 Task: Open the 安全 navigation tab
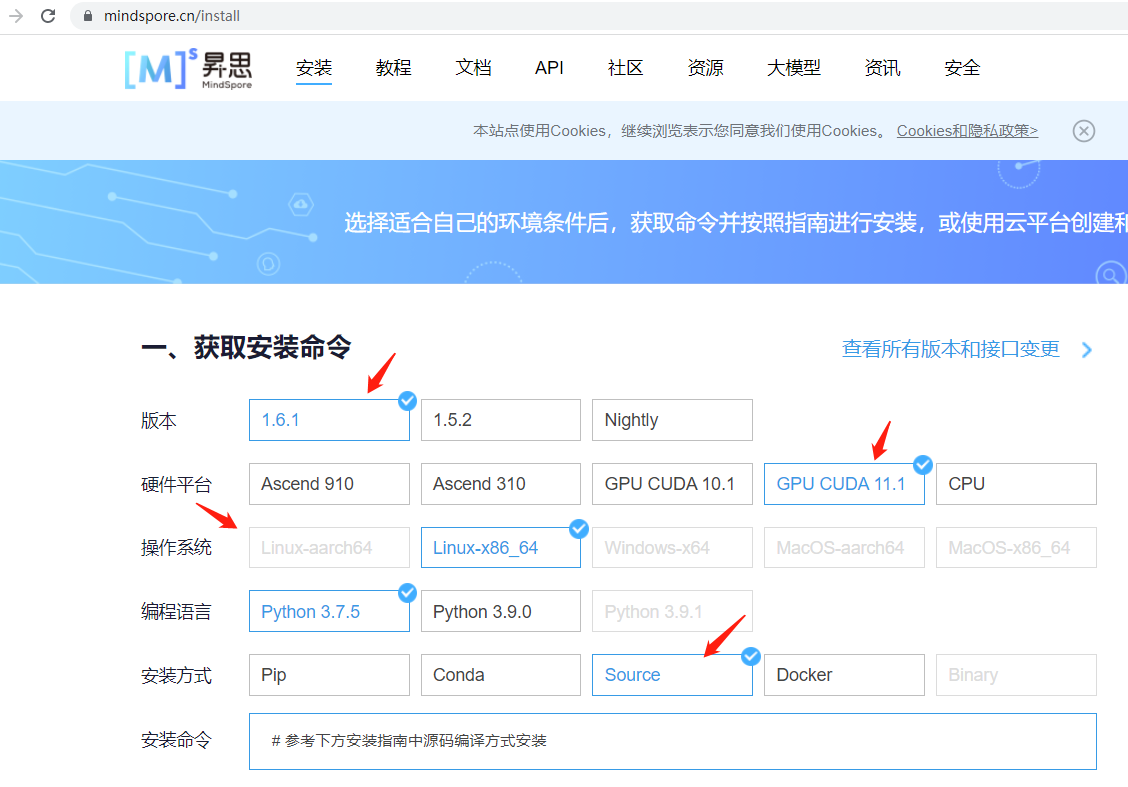tap(962, 68)
